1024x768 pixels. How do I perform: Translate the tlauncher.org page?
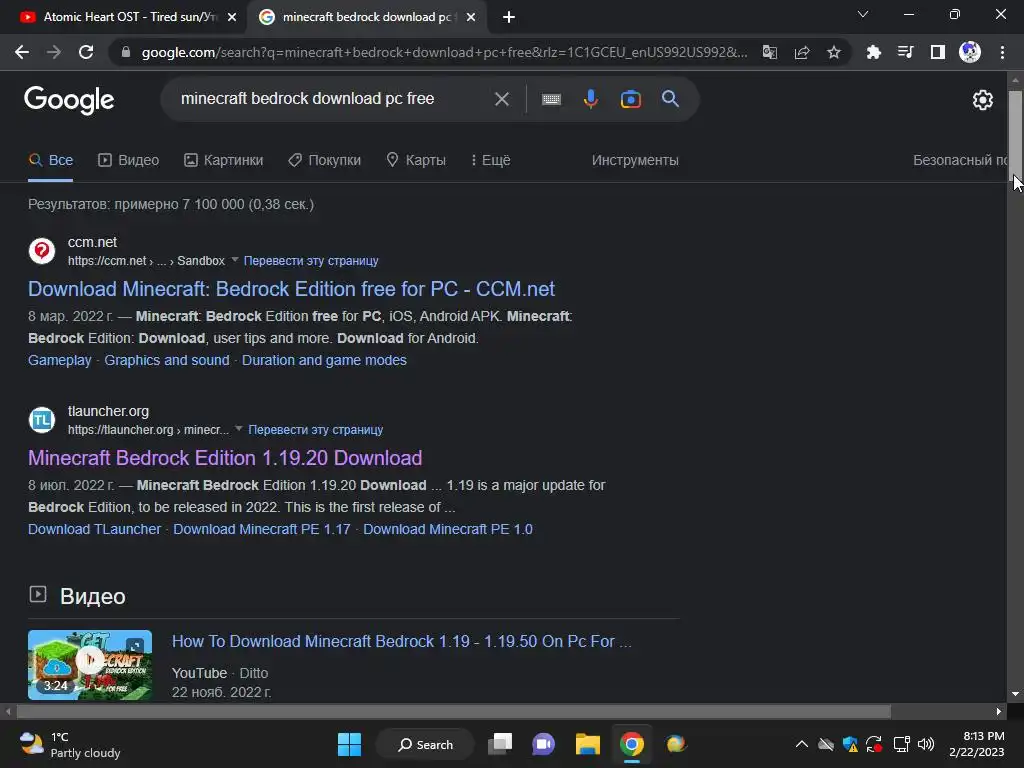coord(315,430)
